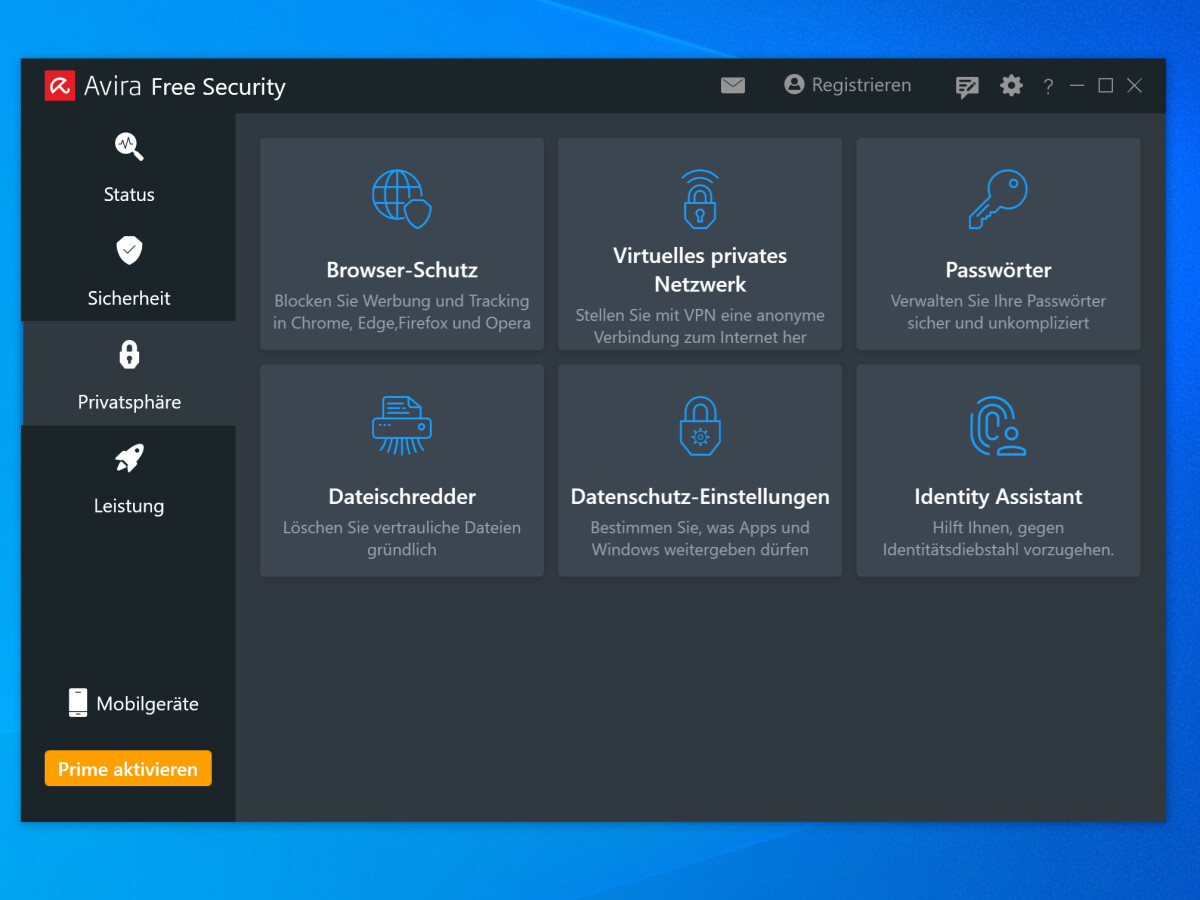Click the question mark help icon

coord(1048,87)
